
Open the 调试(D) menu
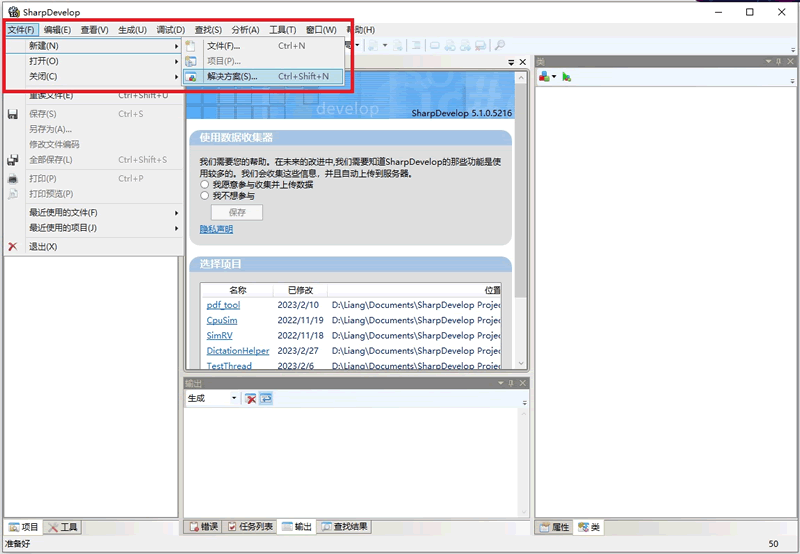(x=170, y=30)
